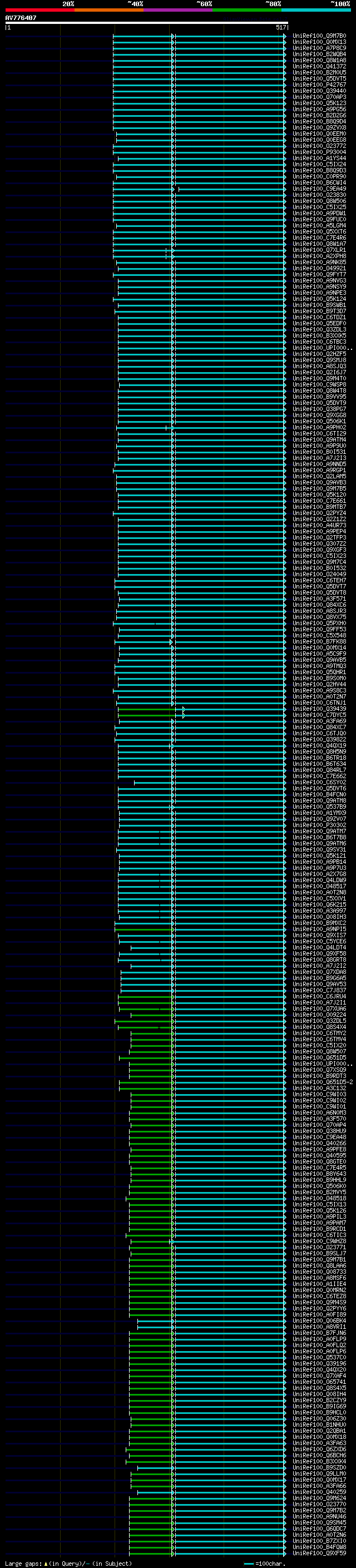Select hit UniRef100_A7J2I2
Image resolution: width=356 pixels, height=1568 pixels.
coord(319,966)
